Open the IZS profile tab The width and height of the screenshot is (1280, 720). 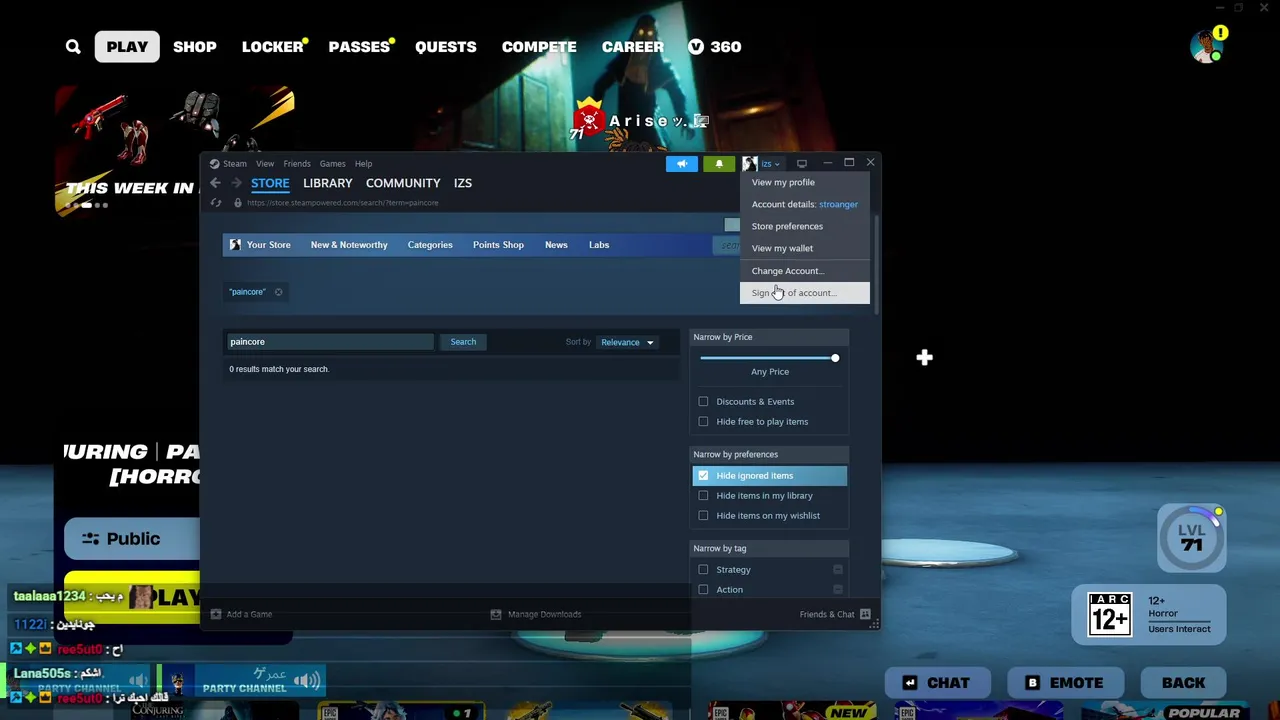[462, 183]
